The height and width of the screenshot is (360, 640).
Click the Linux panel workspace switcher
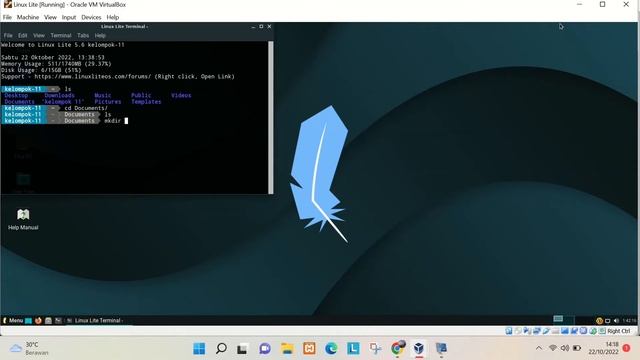click(x=564, y=319)
